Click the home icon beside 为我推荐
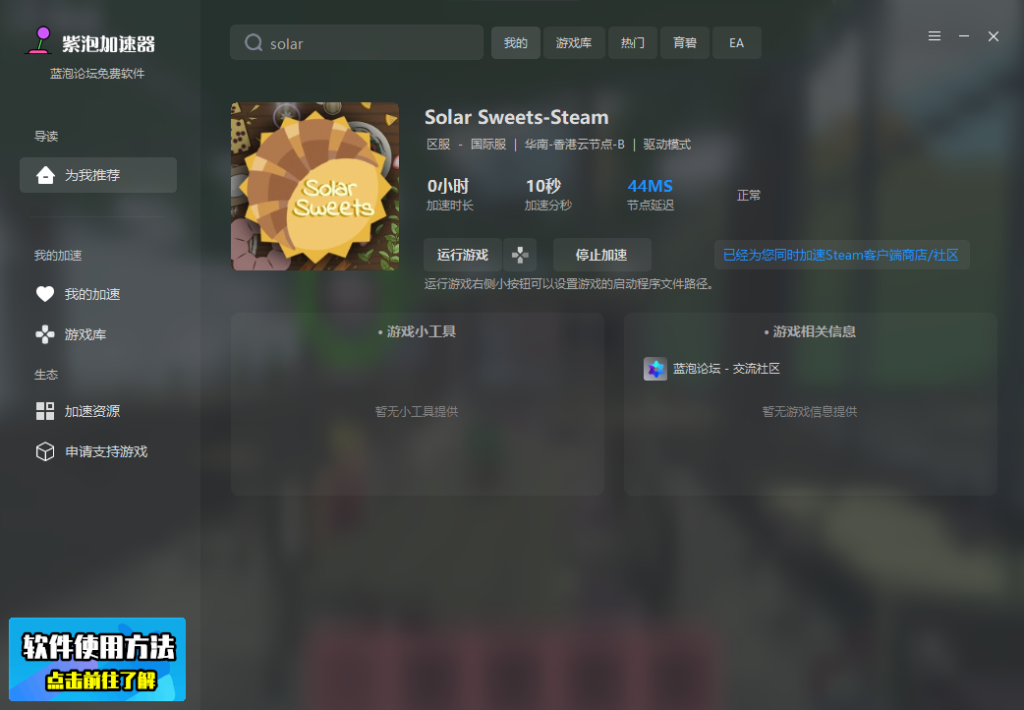This screenshot has height=710, width=1024. pos(45,175)
